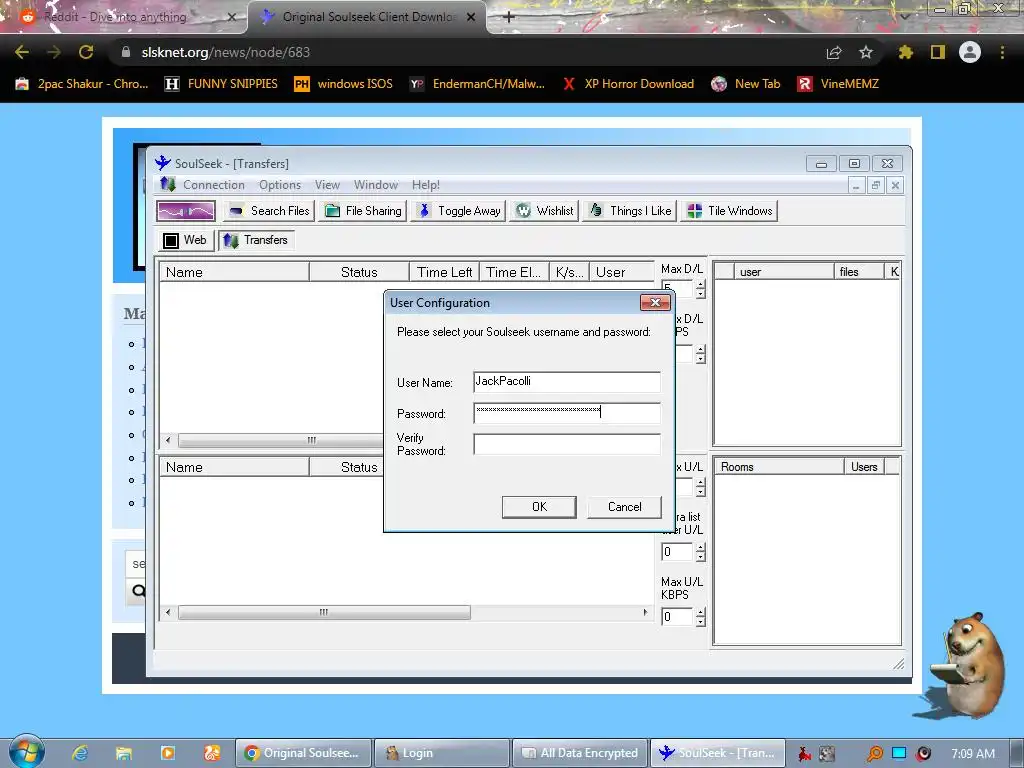Open the Extensions puzzle icon

point(905,52)
